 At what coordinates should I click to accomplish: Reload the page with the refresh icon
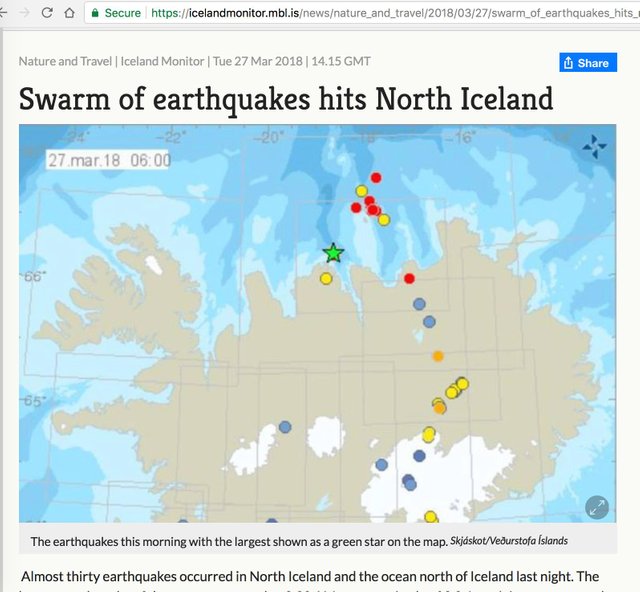pyautogui.click(x=47, y=13)
